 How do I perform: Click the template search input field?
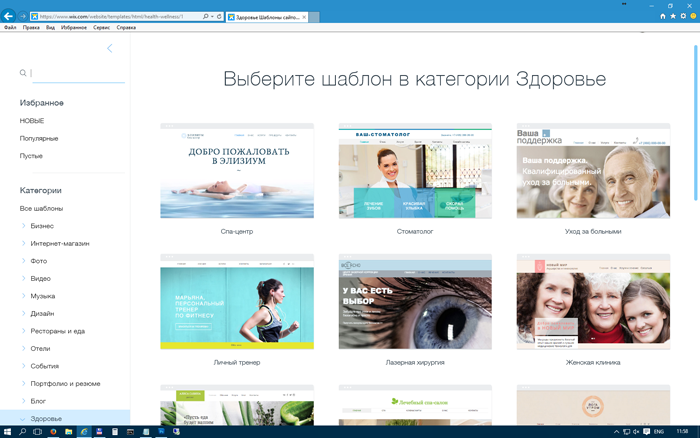coord(78,74)
